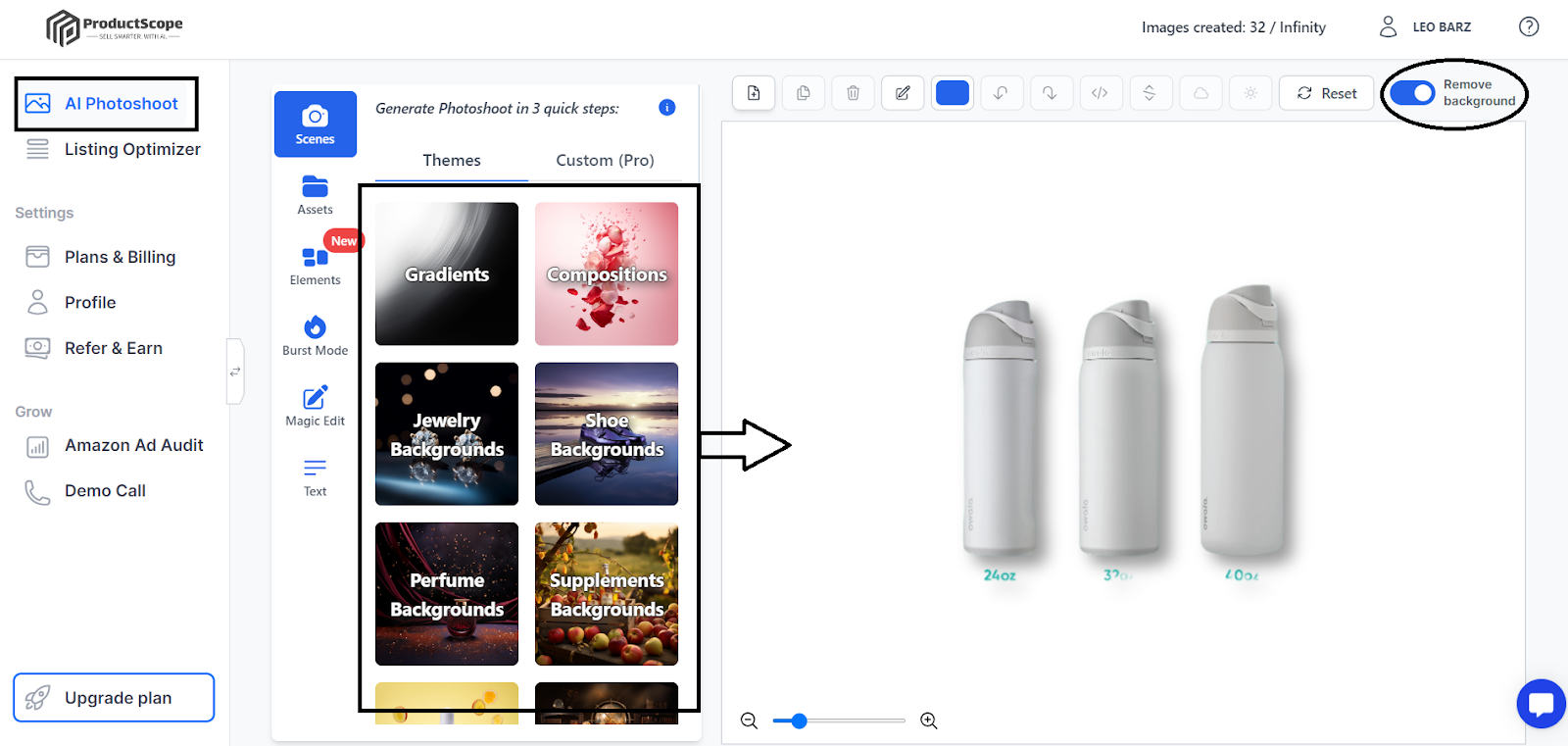Activate Burst Mode
Screen dimensions: 1568x746
tap(316, 336)
